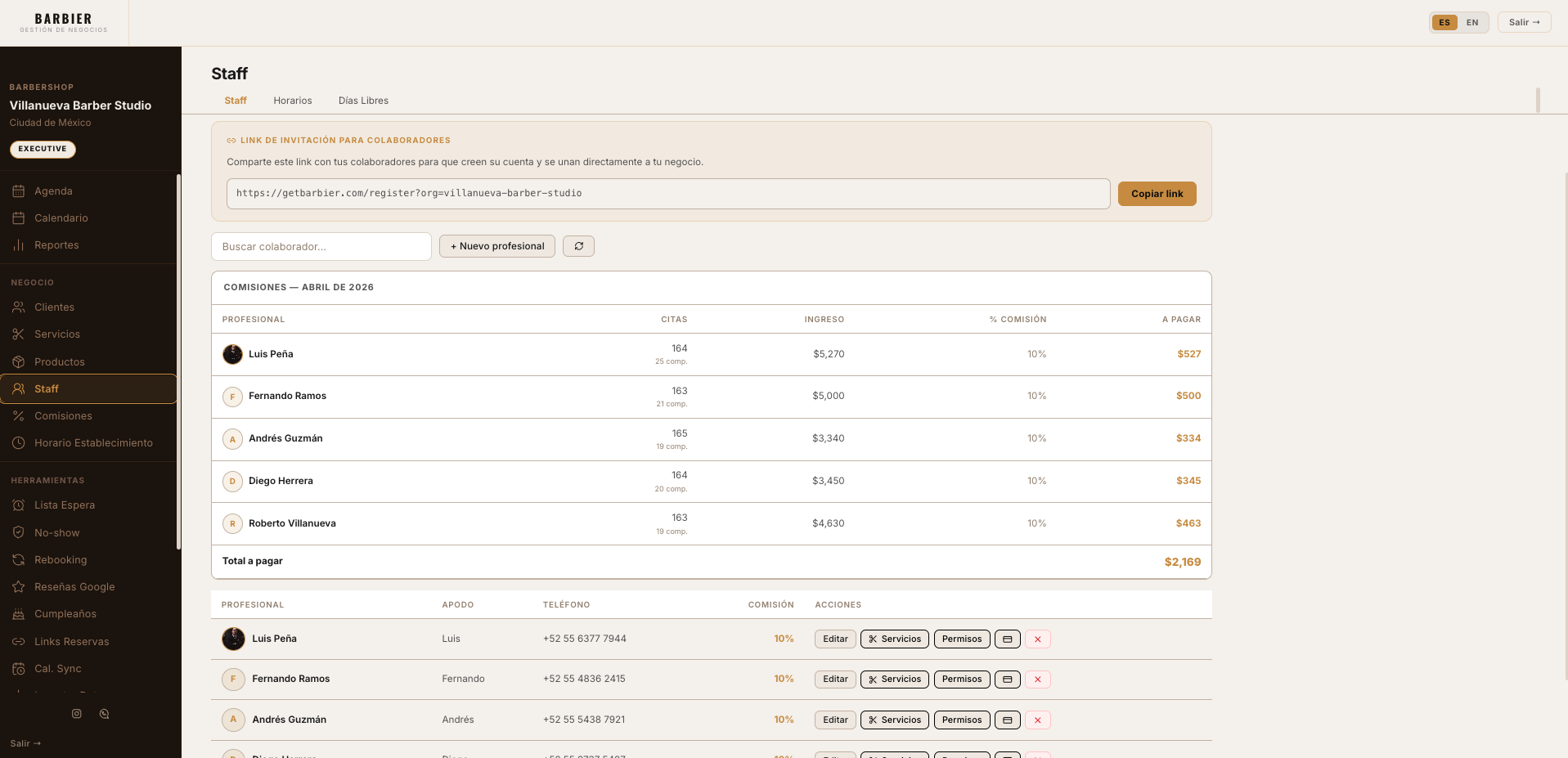The image size is (1568, 758).
Task: Open the Días Libres tab
Action: (363, 101)
